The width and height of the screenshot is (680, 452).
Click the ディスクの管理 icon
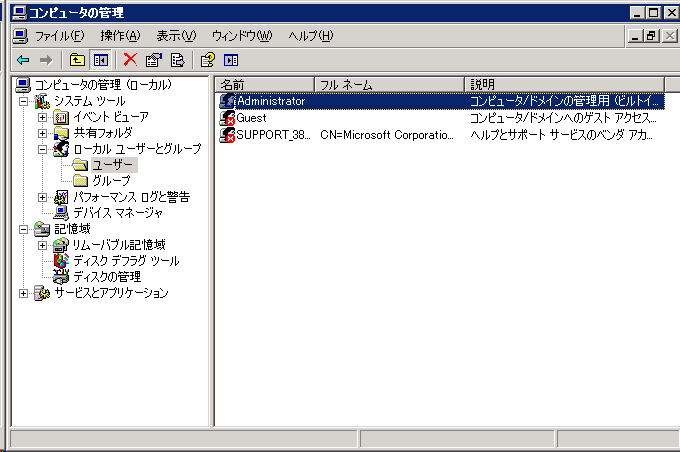coord(61,276)
